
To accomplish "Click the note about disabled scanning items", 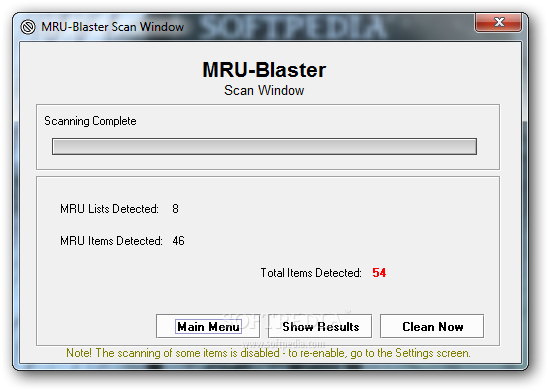I will click(268, 353).
